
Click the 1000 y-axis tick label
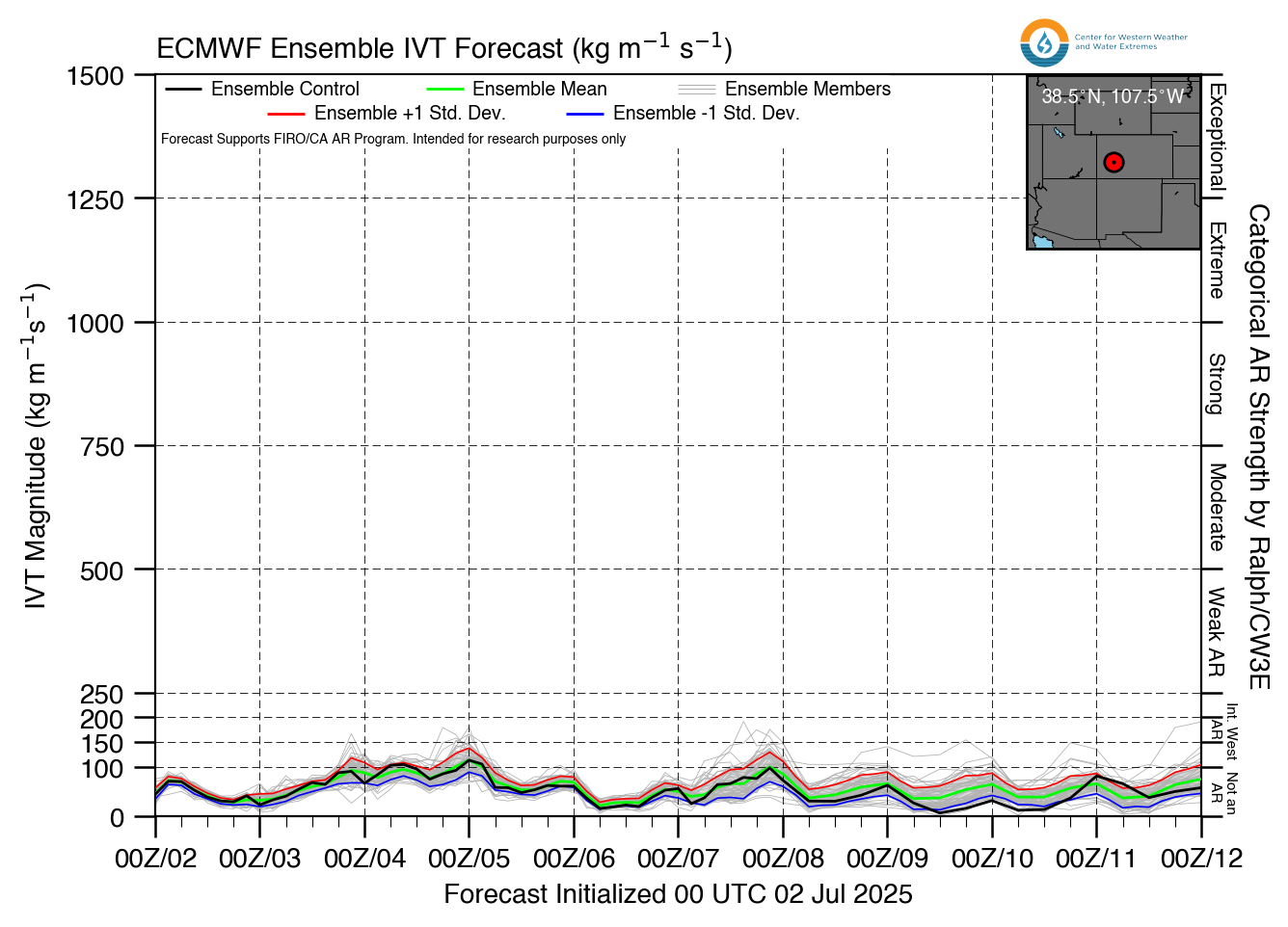coord(95,323)
